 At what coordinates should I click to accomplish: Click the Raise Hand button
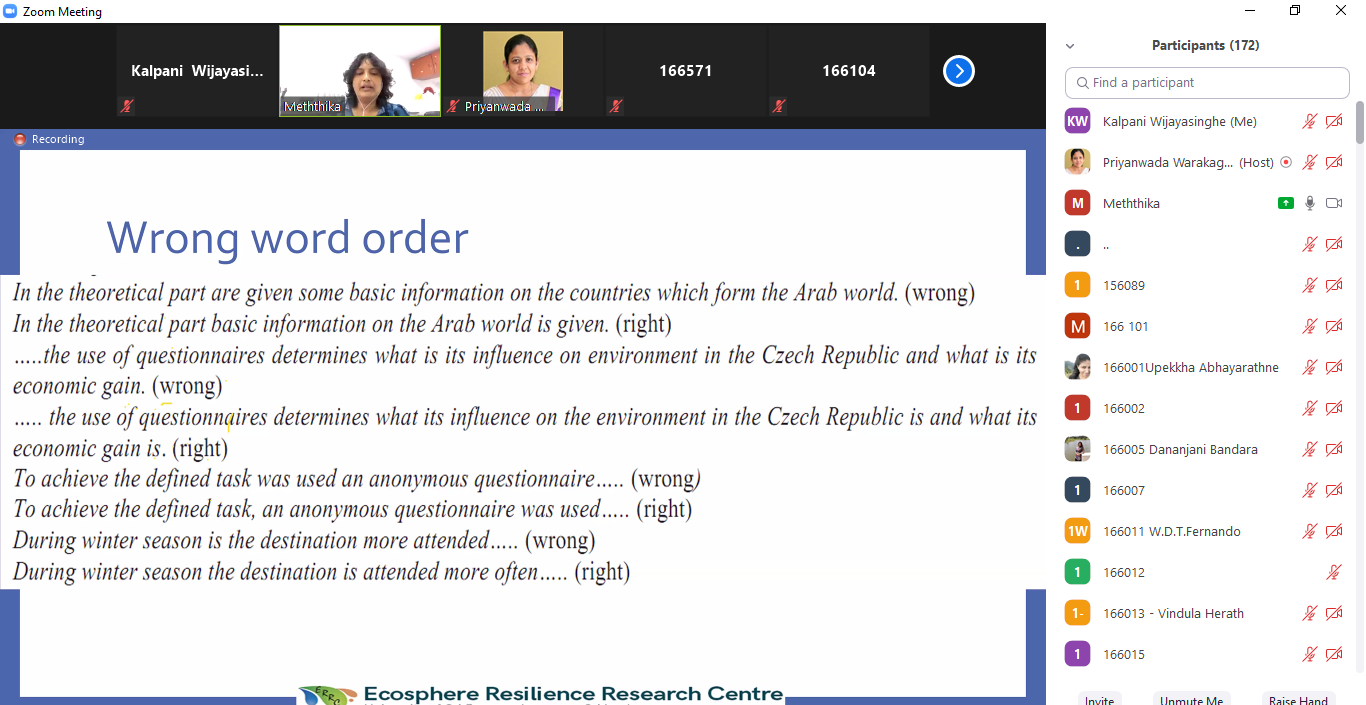[x=1298, y=699]
